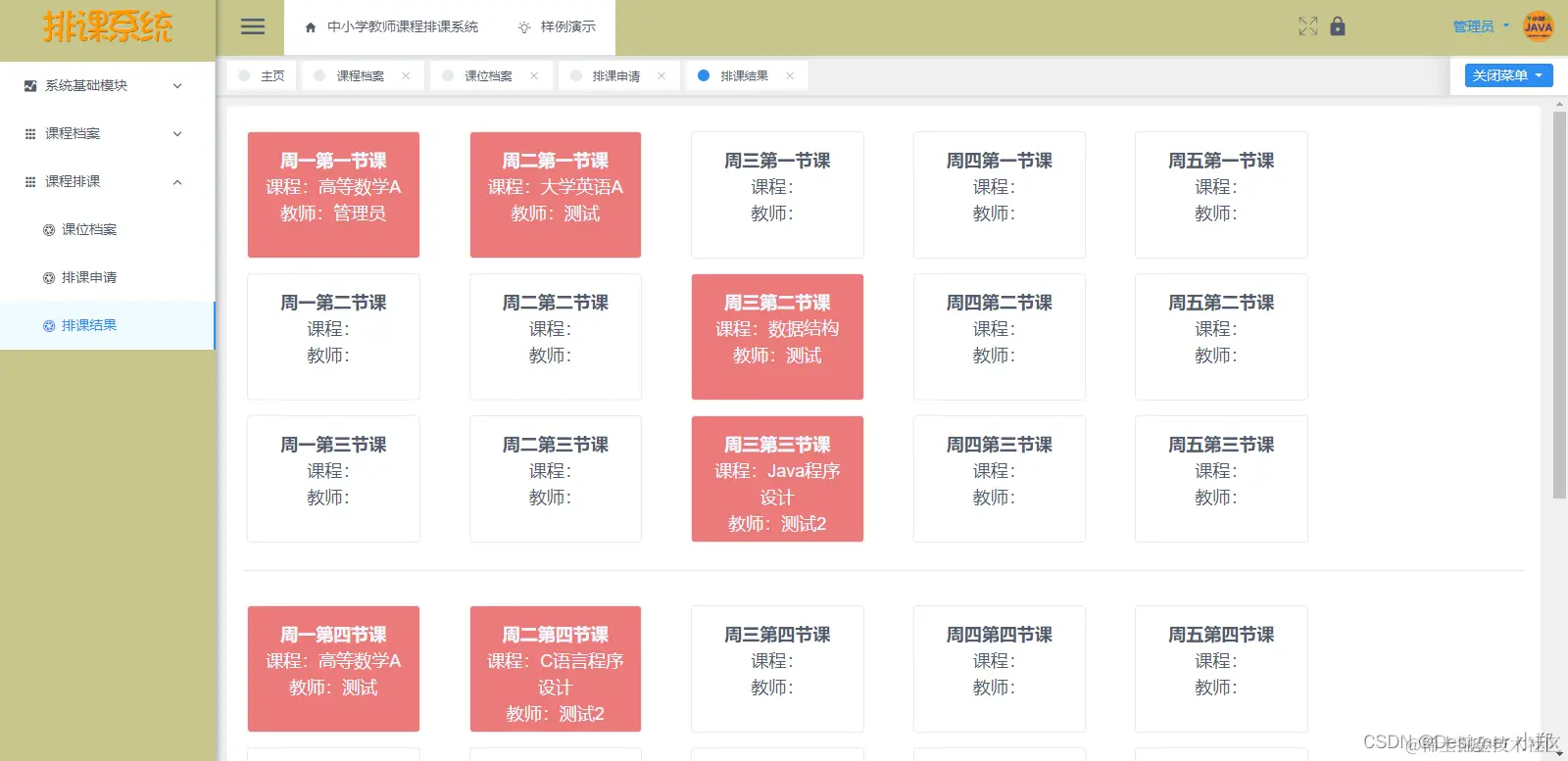Open 排课申请 in the sidebar
Screen dimensions: 1568x761
pyautogui.click(x=107, y=278)
